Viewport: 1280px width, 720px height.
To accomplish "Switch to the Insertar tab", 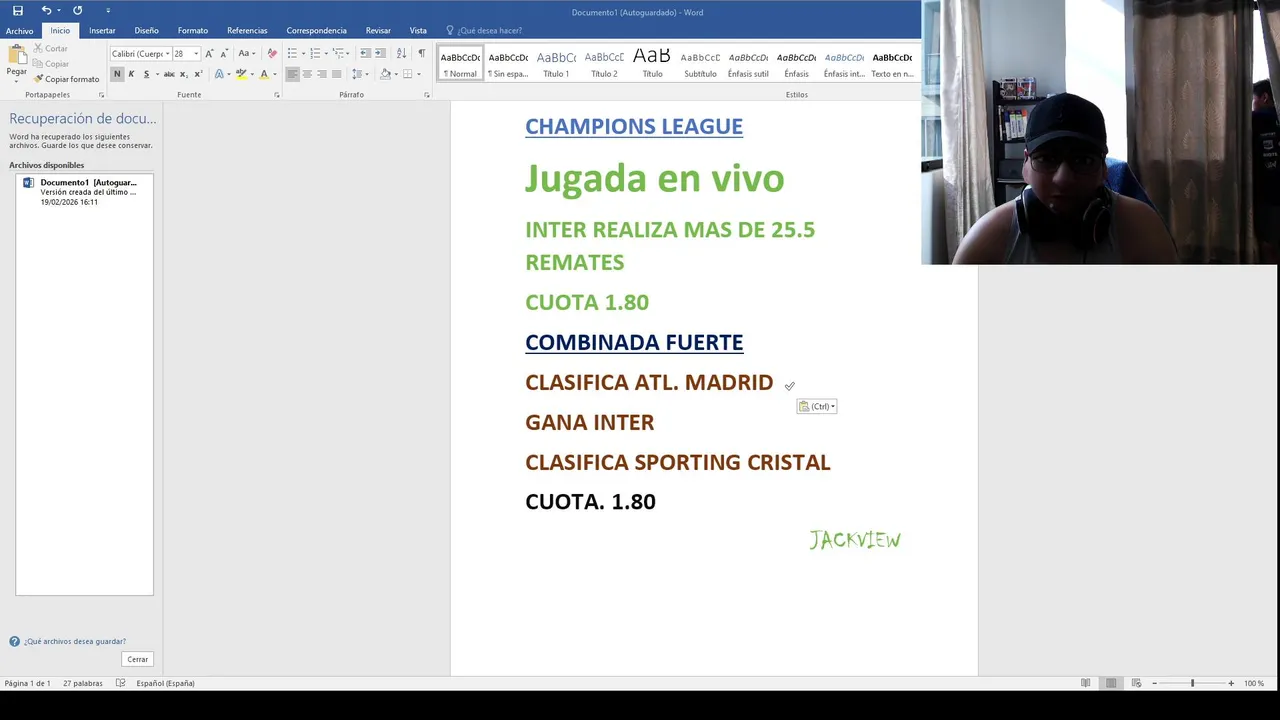I will tap(102, 31).
